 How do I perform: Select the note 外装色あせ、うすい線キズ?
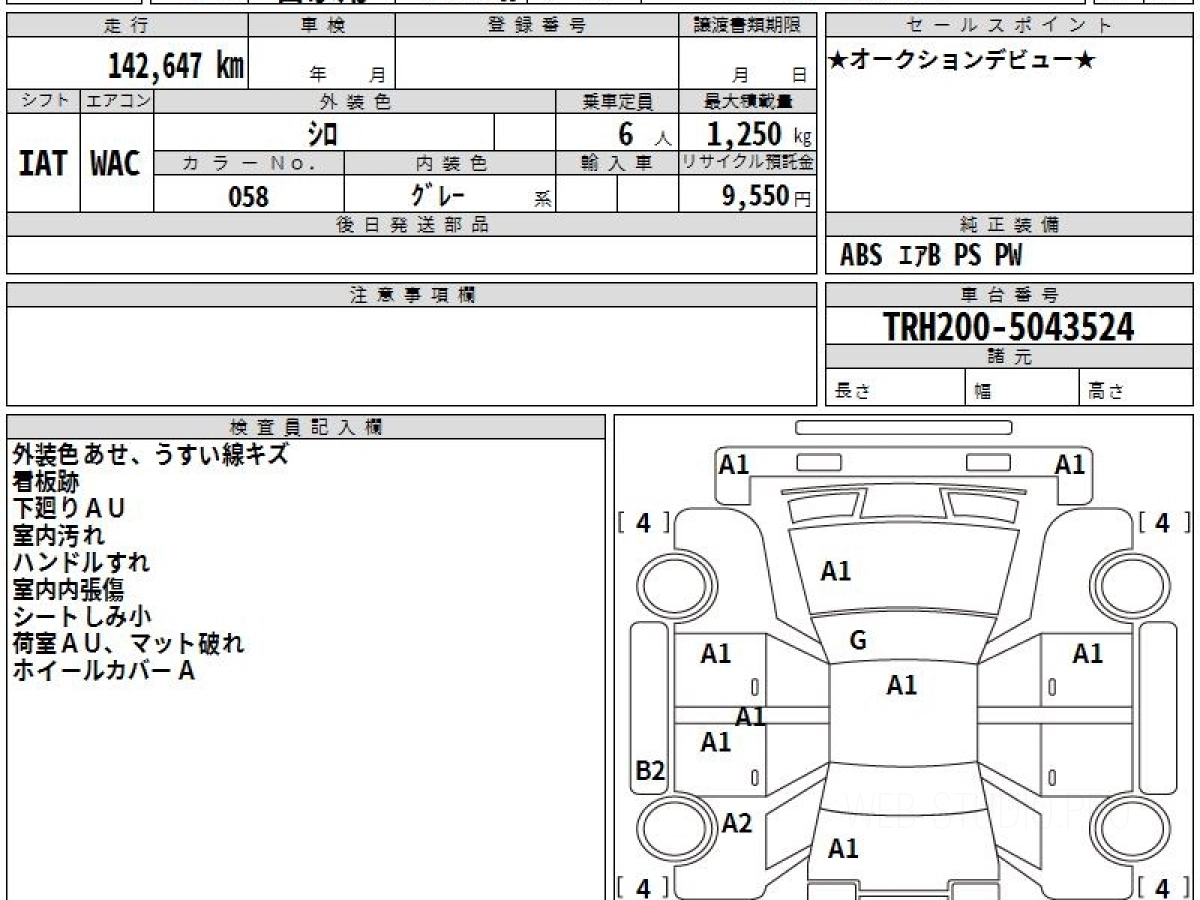tap(151, 454)
